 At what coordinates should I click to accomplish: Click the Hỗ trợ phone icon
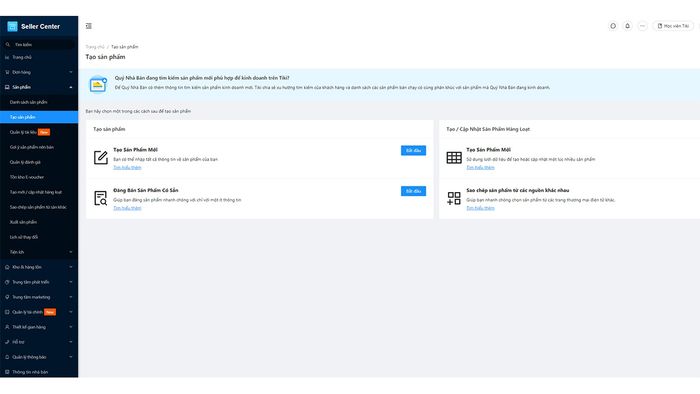pos(7,342)
